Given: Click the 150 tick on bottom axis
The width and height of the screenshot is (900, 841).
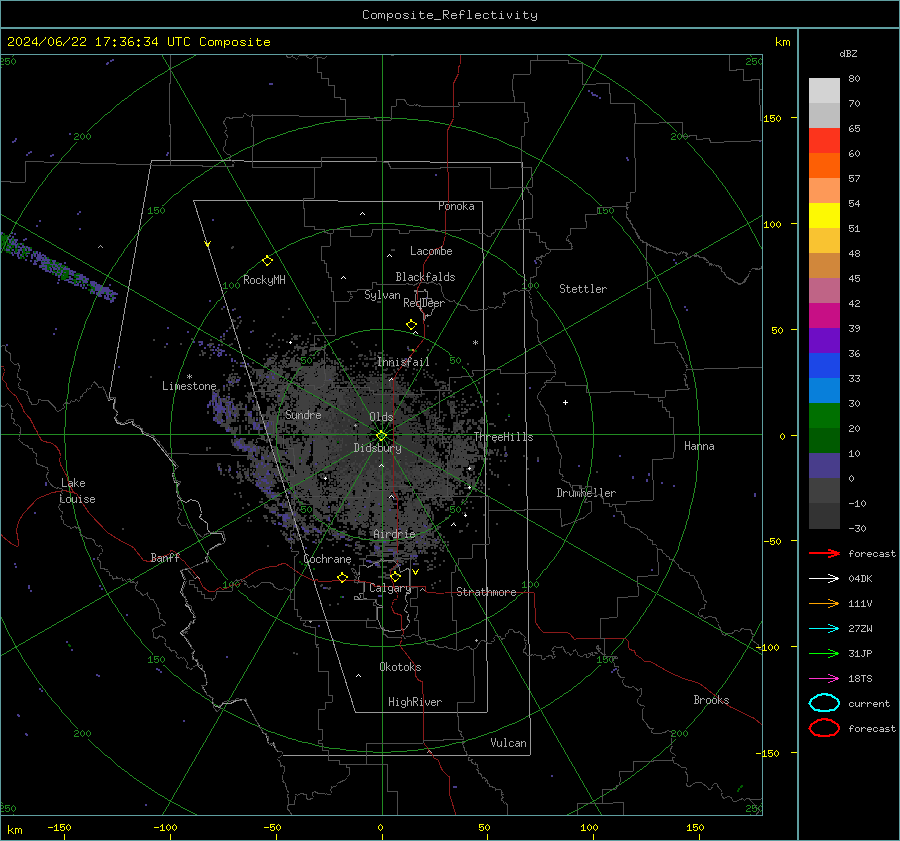Looking at the screenshot, I should tap(695, 827).
